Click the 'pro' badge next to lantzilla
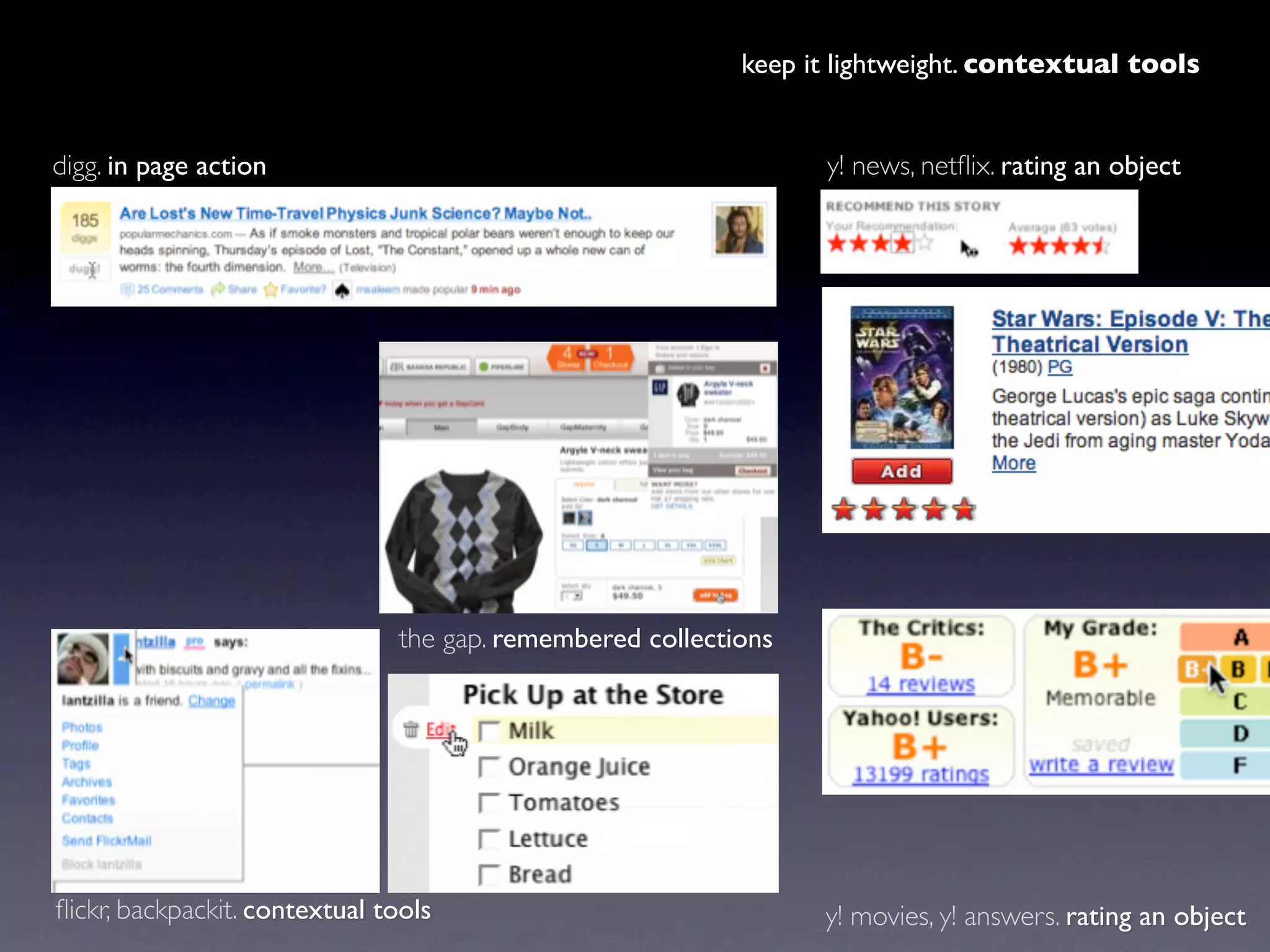1270x952 pixels. pos(194,641)
